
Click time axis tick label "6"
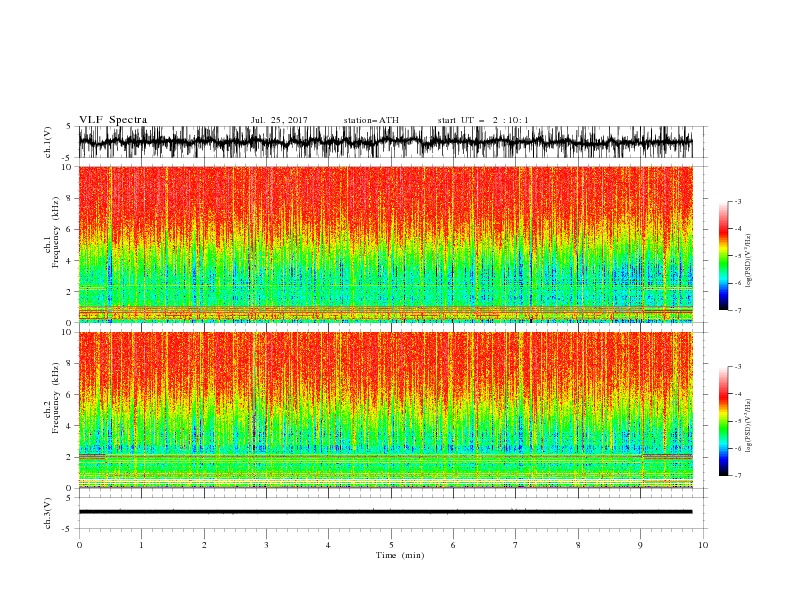(453, 545)
